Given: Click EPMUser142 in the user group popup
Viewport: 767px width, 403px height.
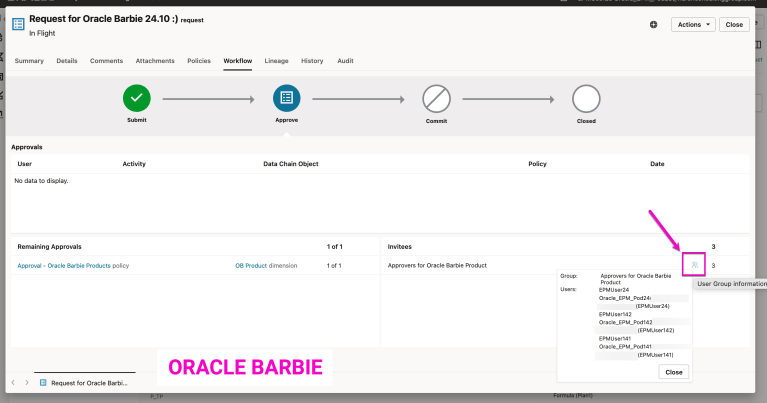Looking at the screenshot, I should point(615,314).
